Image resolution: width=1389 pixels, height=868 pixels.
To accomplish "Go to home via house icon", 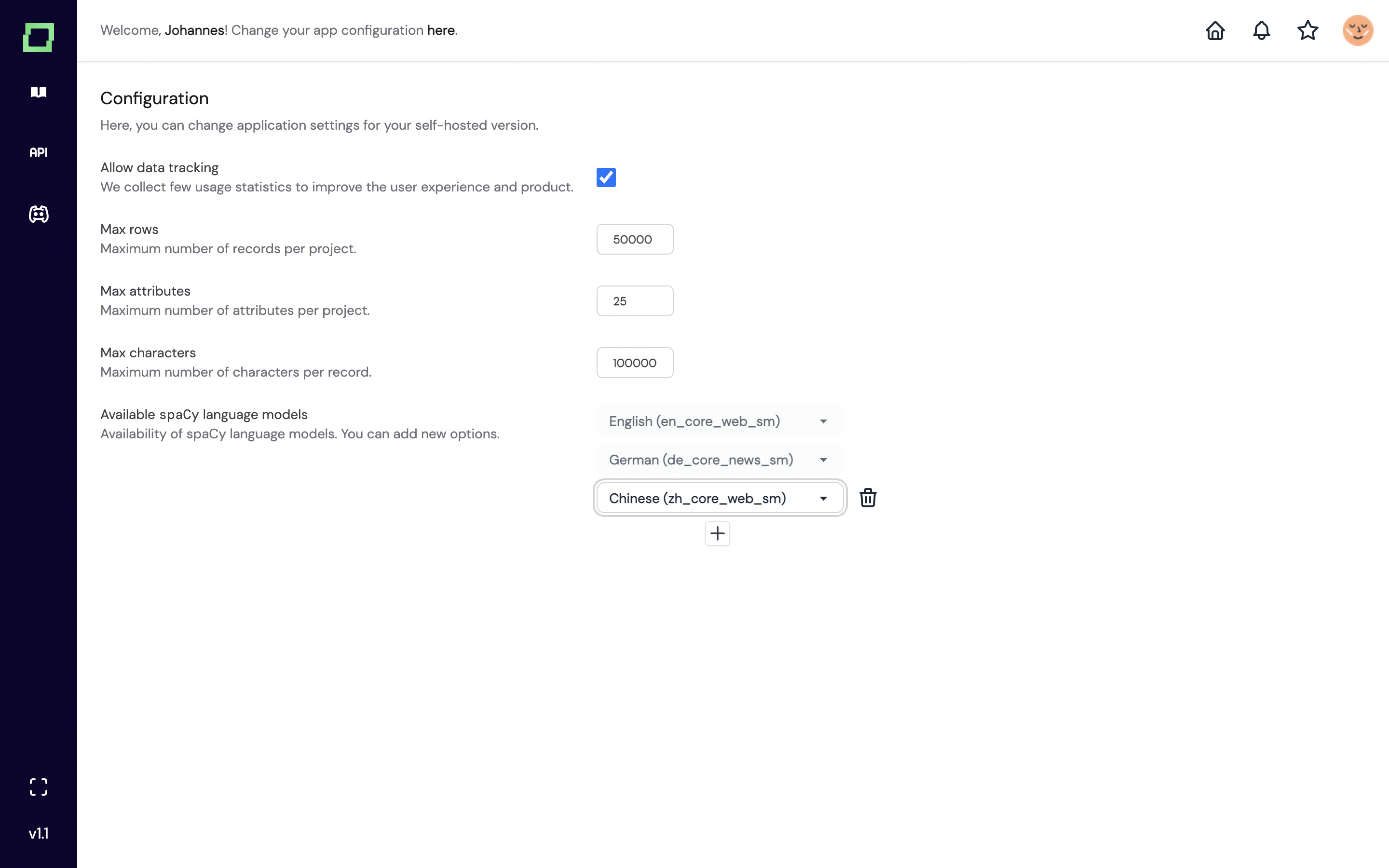I will coord(1215,30).
